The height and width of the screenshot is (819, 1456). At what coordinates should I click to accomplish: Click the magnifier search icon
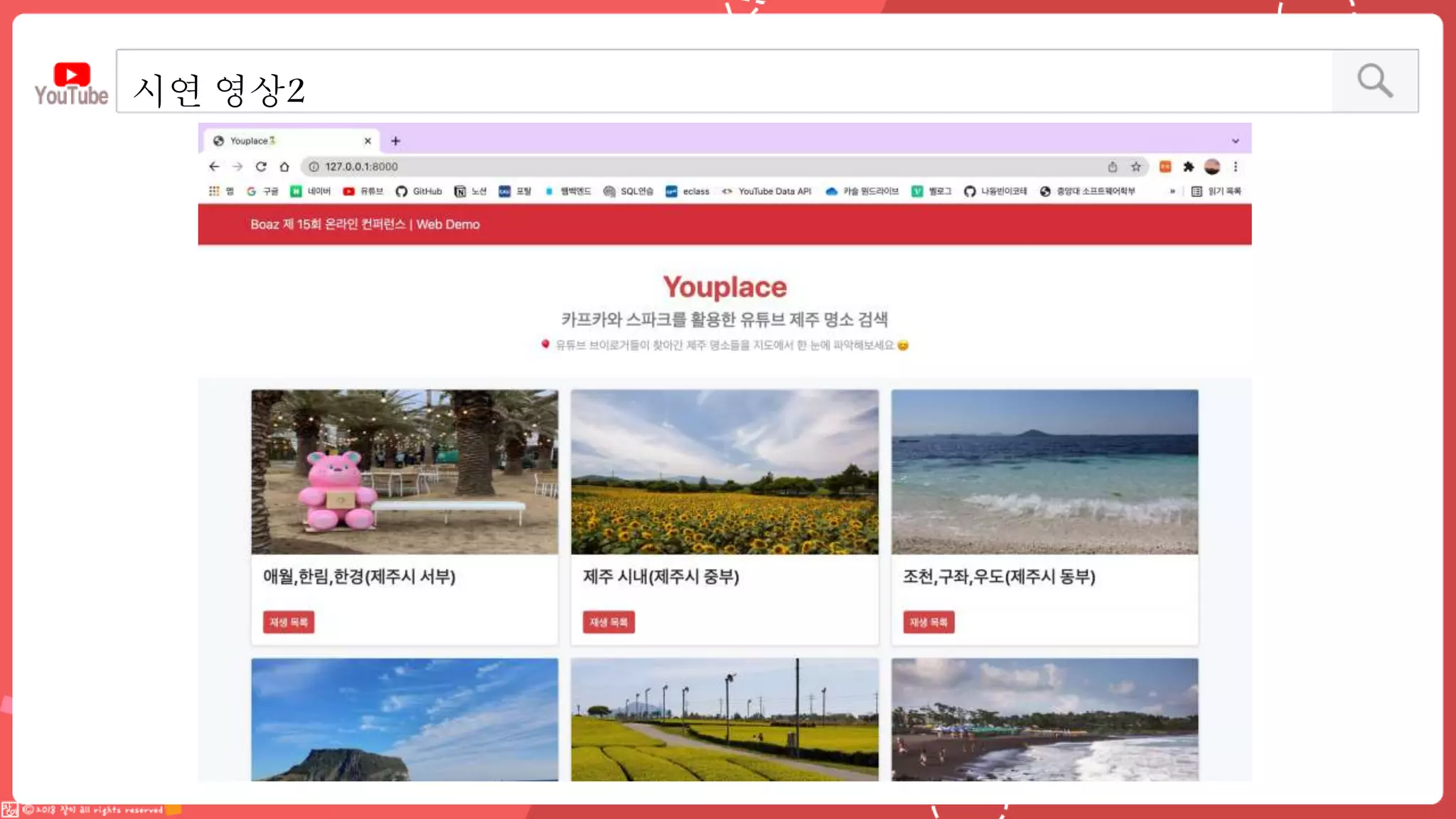coord(1374,80)
